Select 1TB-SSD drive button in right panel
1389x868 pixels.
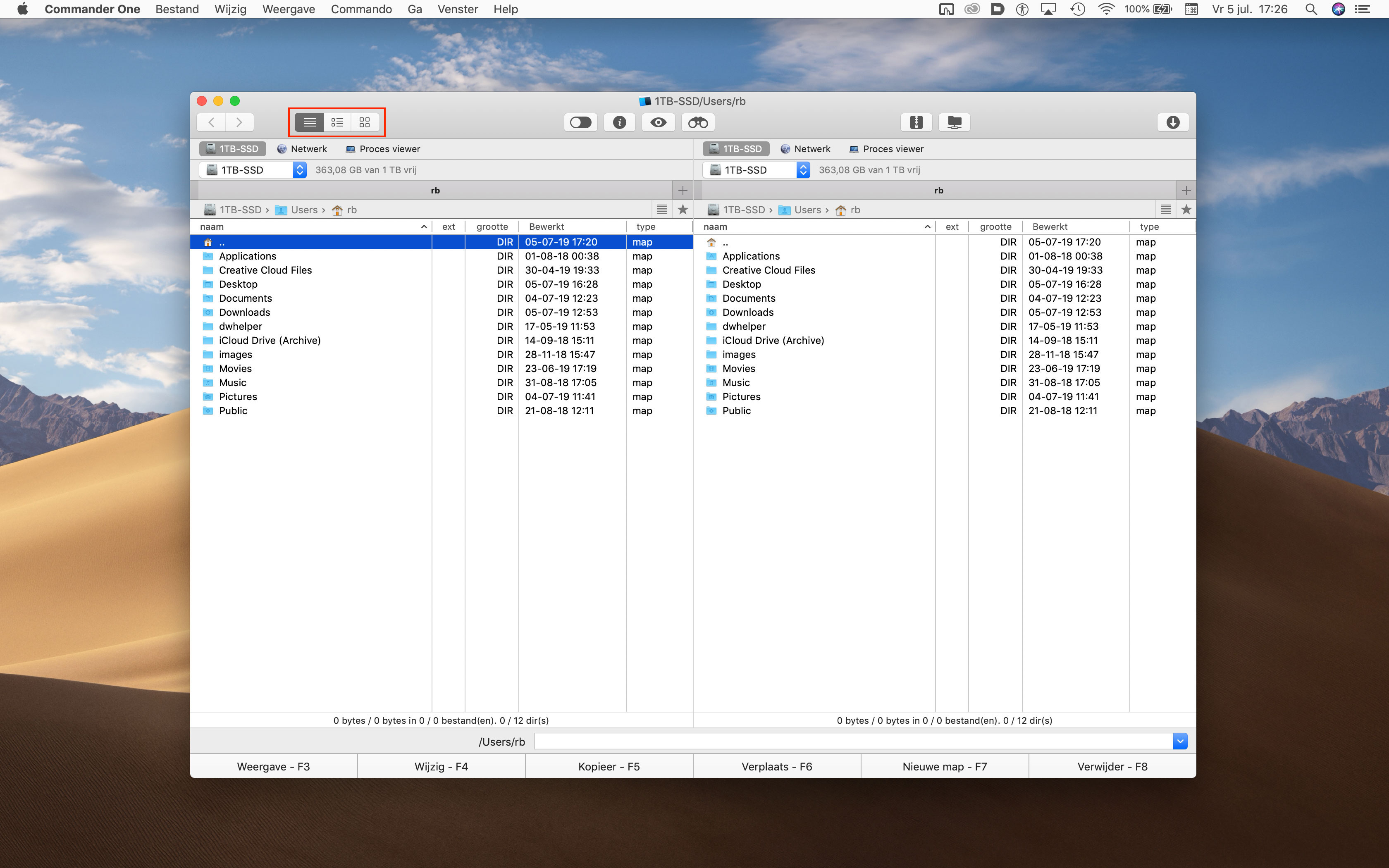(736, 149)
